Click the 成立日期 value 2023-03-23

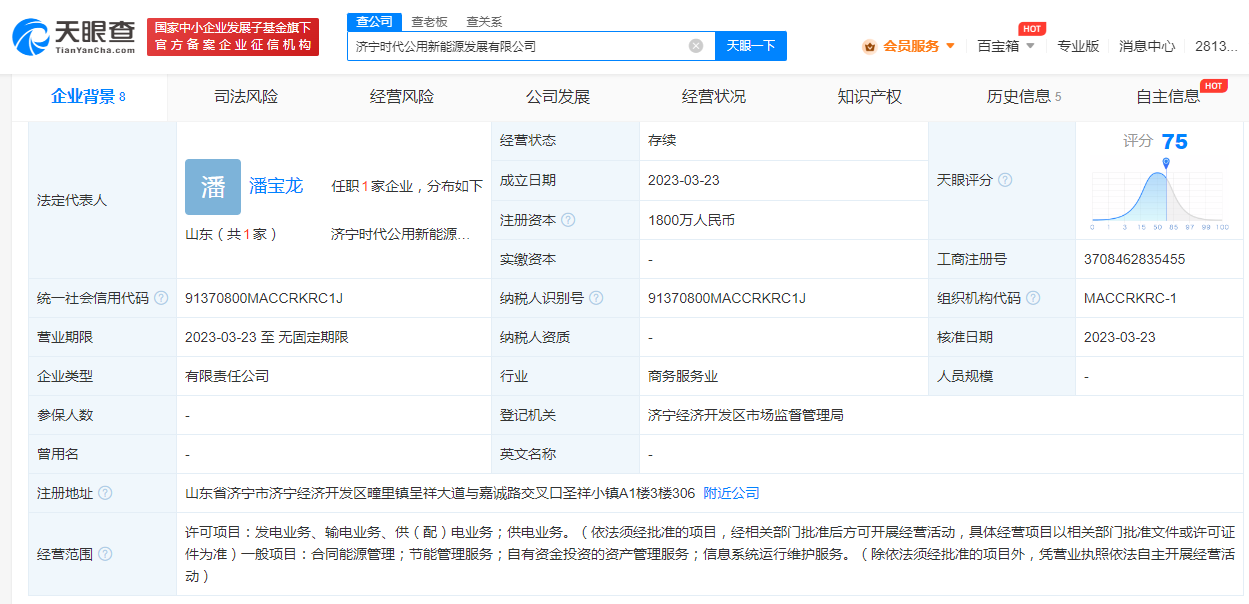684,180
